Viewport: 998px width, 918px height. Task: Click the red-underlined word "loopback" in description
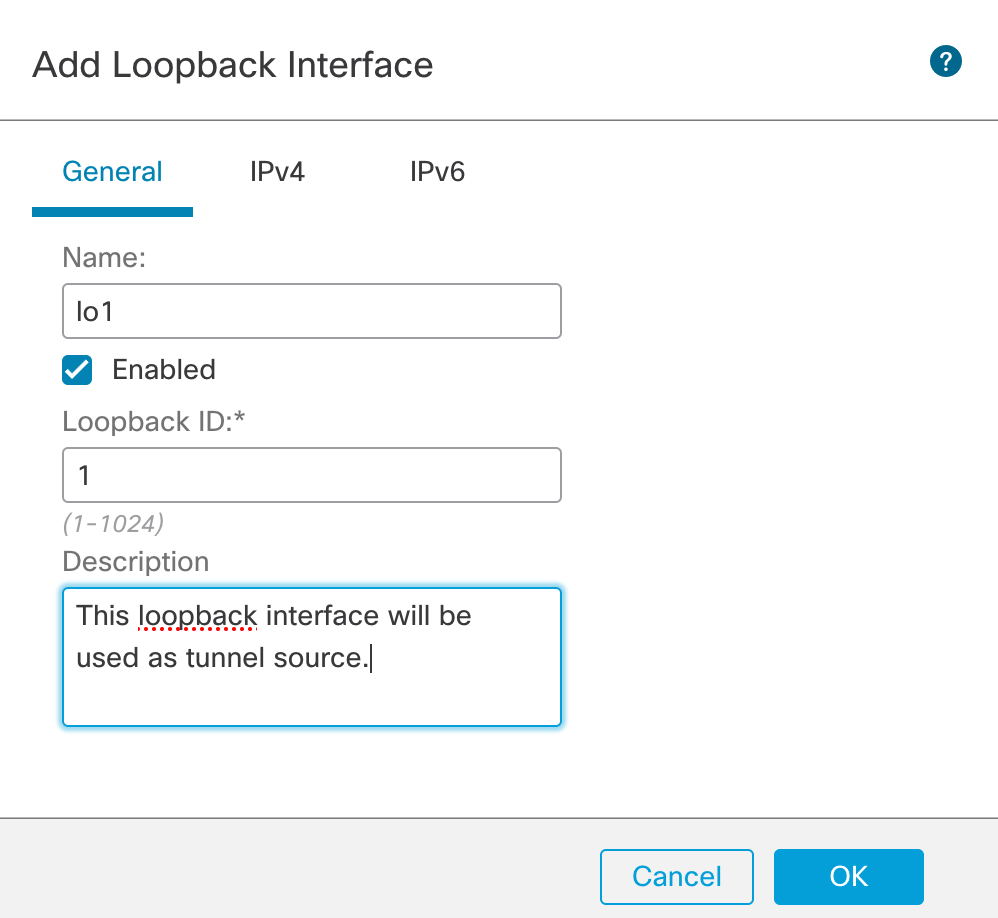[x=198, y=616]
